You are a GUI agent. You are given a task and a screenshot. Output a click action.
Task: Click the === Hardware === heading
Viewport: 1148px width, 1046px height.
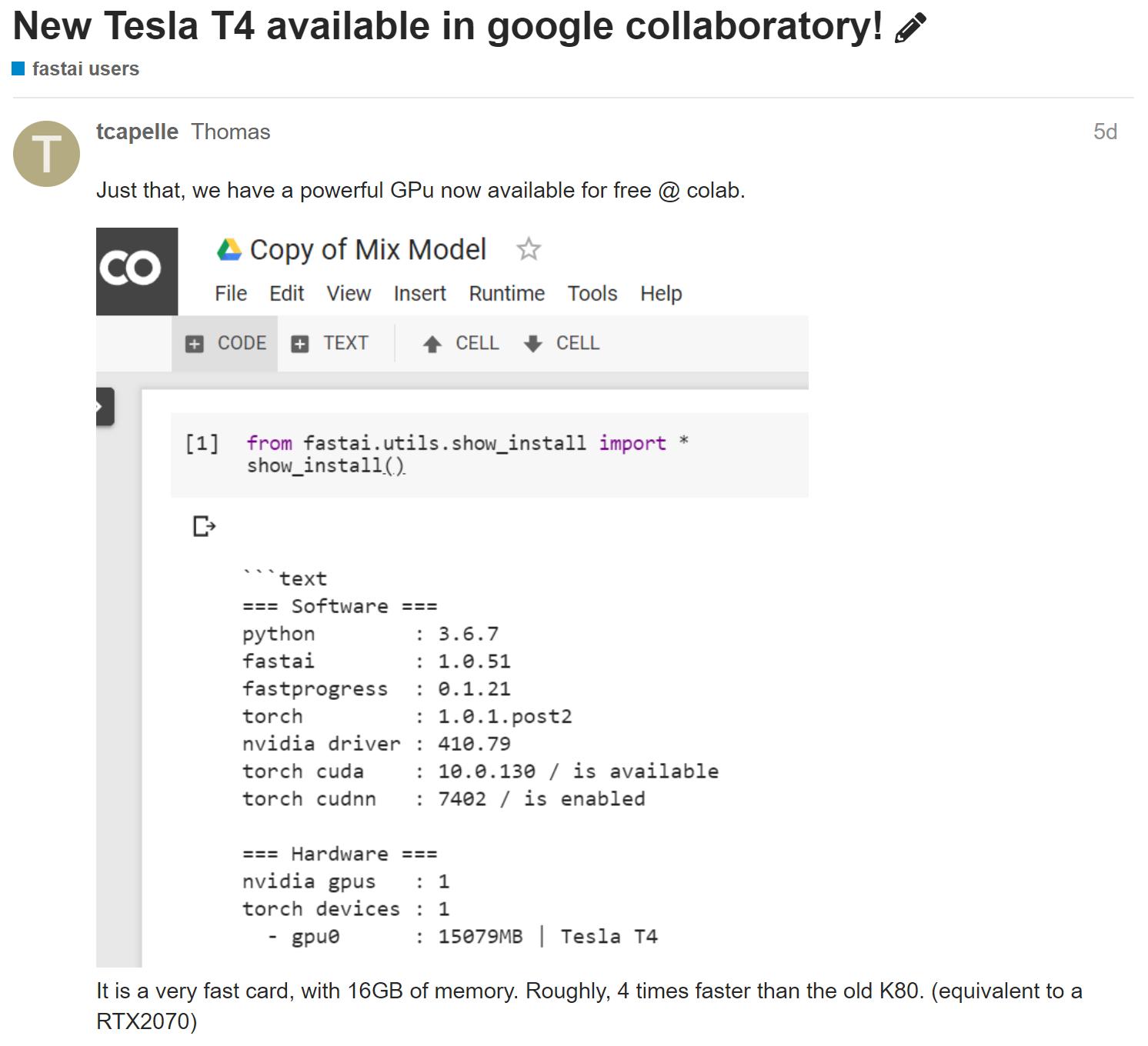tap(339, 854)
